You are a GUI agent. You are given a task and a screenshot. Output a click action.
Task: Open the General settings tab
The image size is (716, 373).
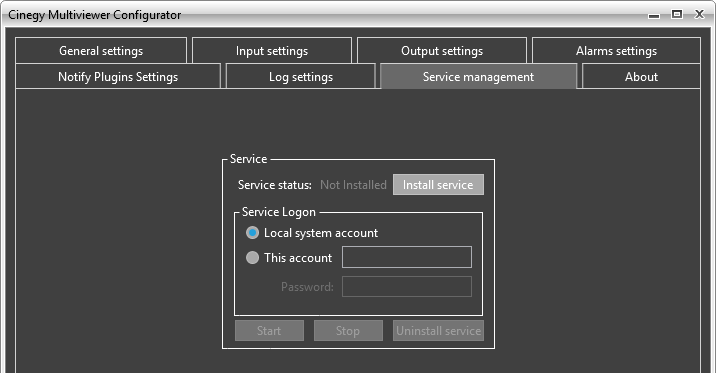[x=101, y=51]
